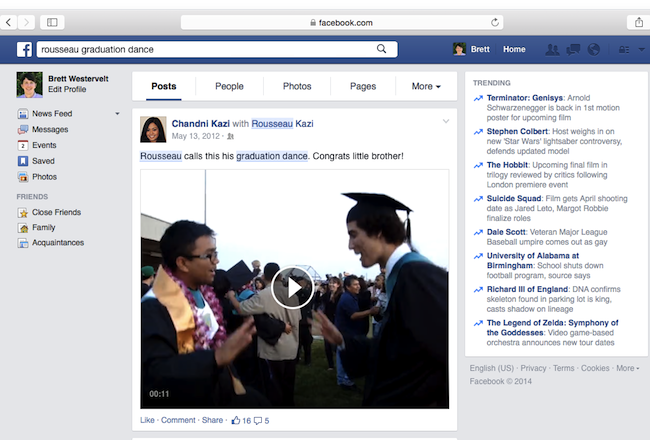Open Brett's profile picture in the header
This screenshot has height=440, width=650.
point(459,49)
